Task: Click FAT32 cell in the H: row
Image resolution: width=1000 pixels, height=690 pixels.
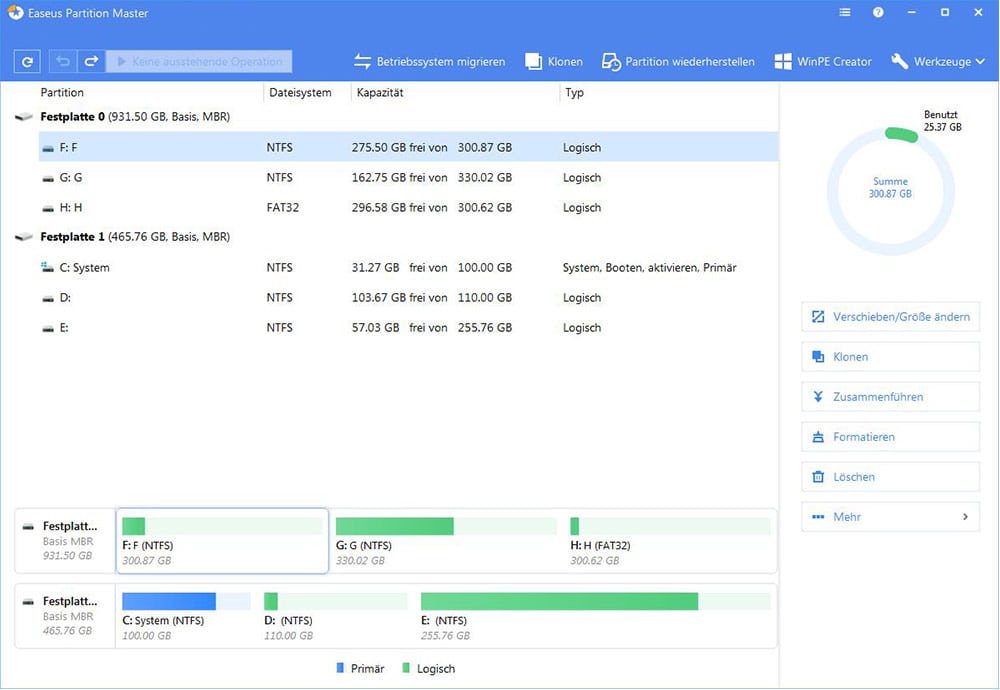Action: (x=283, y=207)
